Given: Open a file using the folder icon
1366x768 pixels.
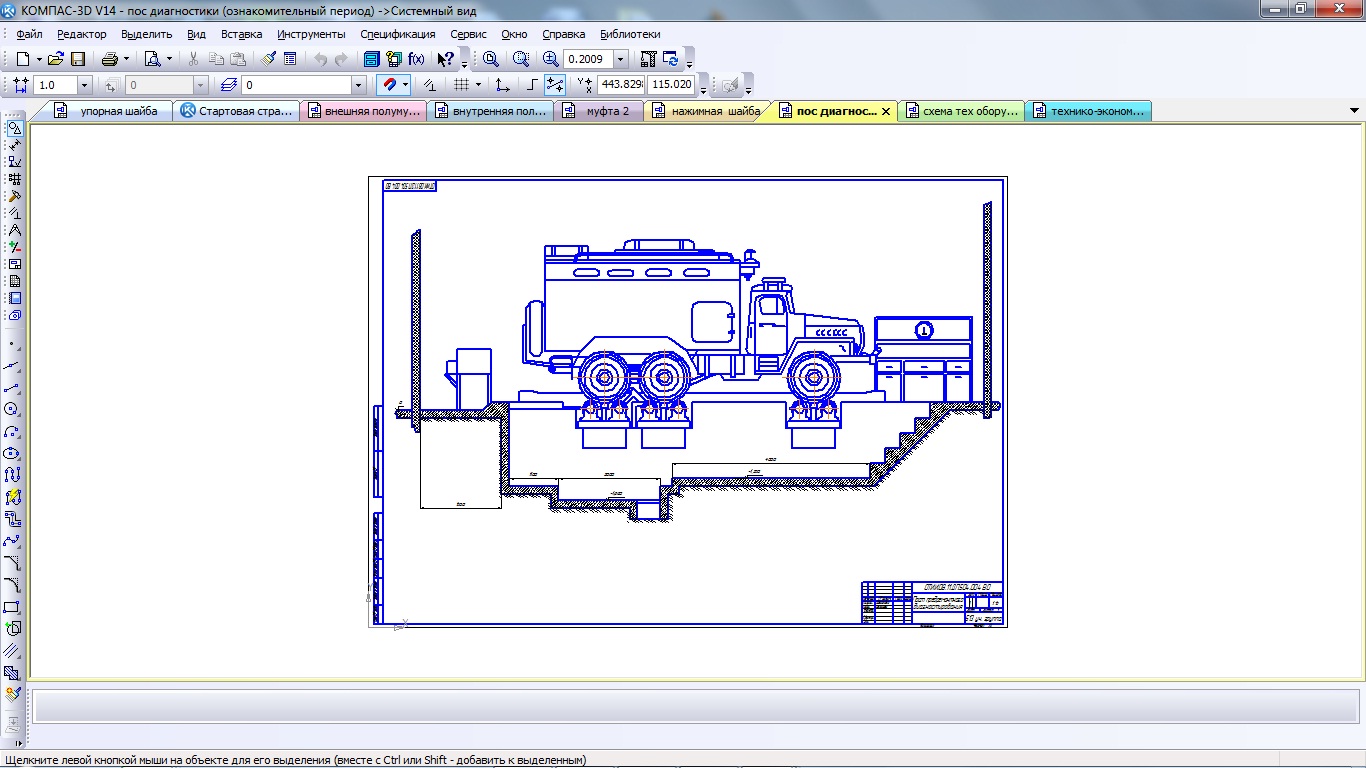Looking at the screenshot, I should pyautogui.click(x=56, y=59).
